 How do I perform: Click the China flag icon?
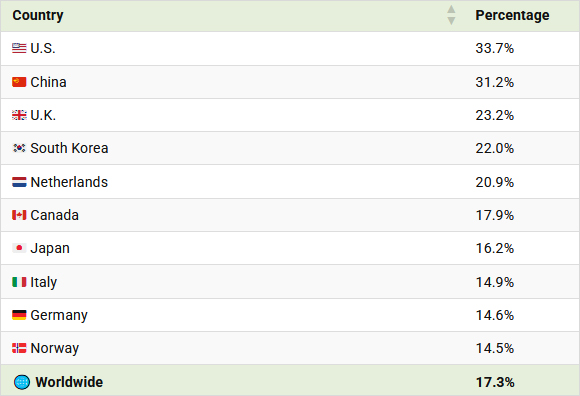coord(19,82)
